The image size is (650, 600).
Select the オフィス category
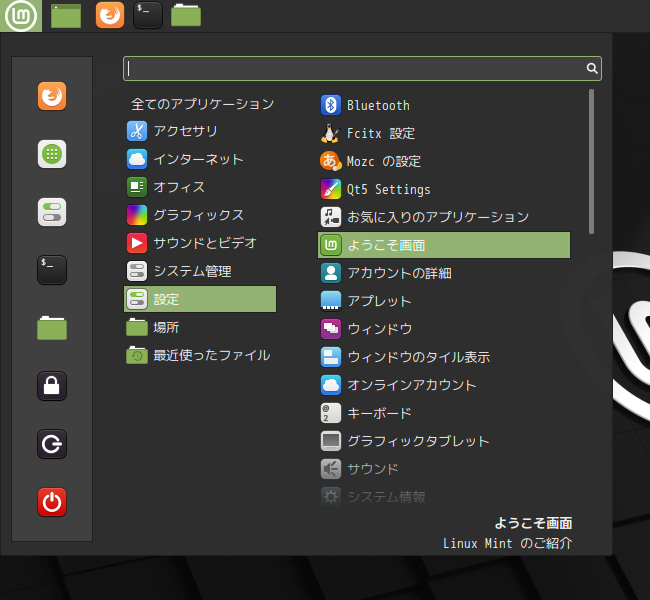tap(200, 187)
